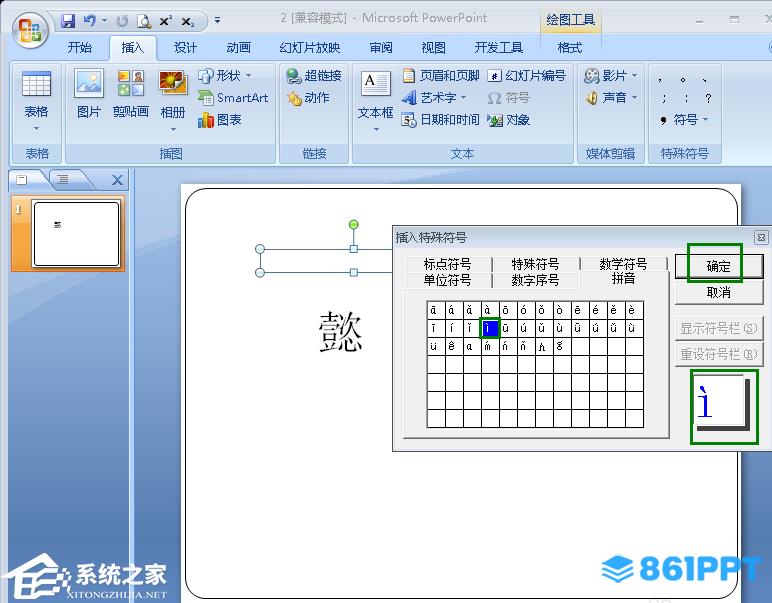This screenshot has width=772, height=603.
Task: Click the 懿 character on the slide
Action: [x=340, y=331]
